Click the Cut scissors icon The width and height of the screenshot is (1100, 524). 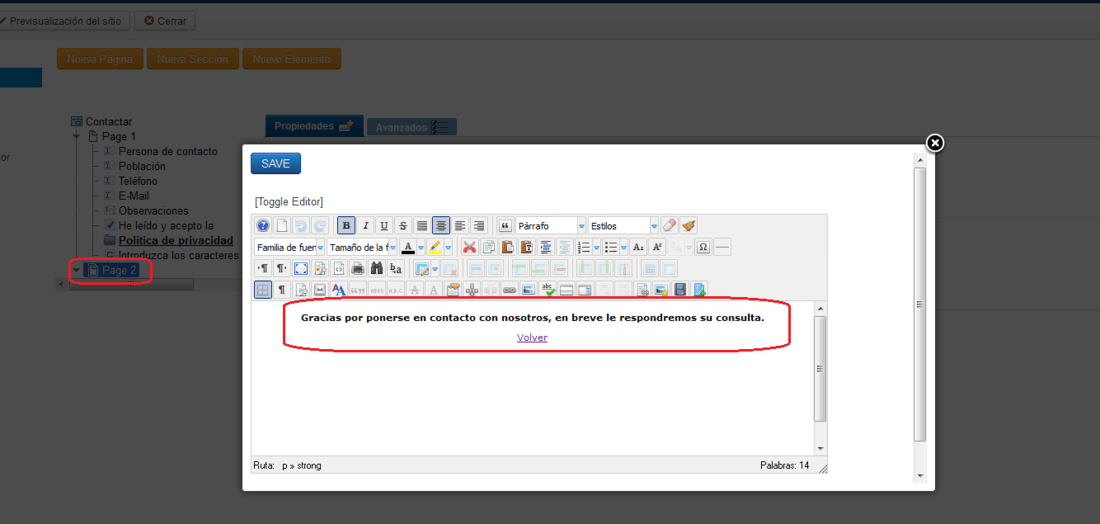469,248
